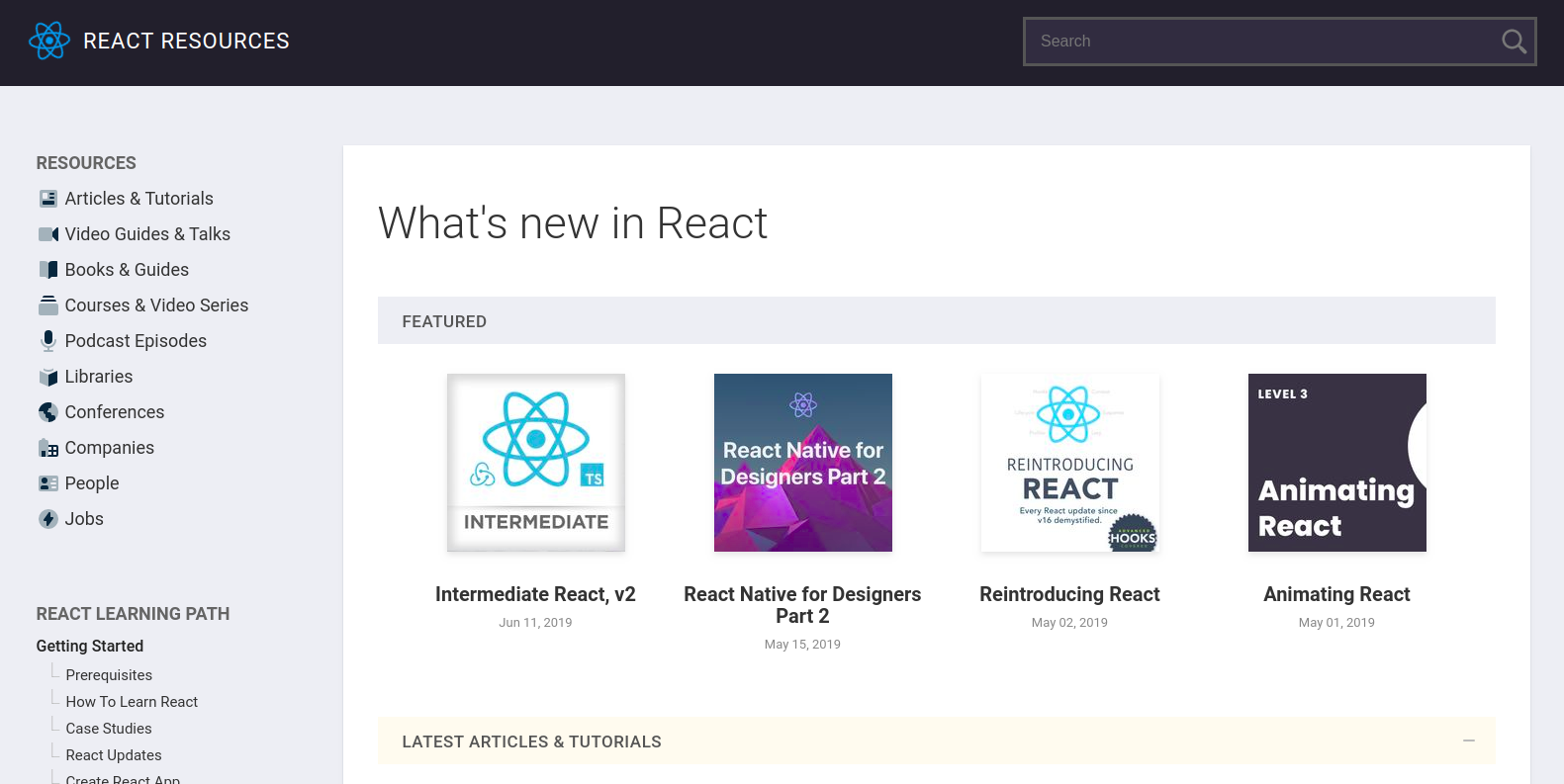Viewport: 1564px width, 784px height.
Task: Collapse the Latest Articles & Tutorials section
Action: click(1468, 740)
